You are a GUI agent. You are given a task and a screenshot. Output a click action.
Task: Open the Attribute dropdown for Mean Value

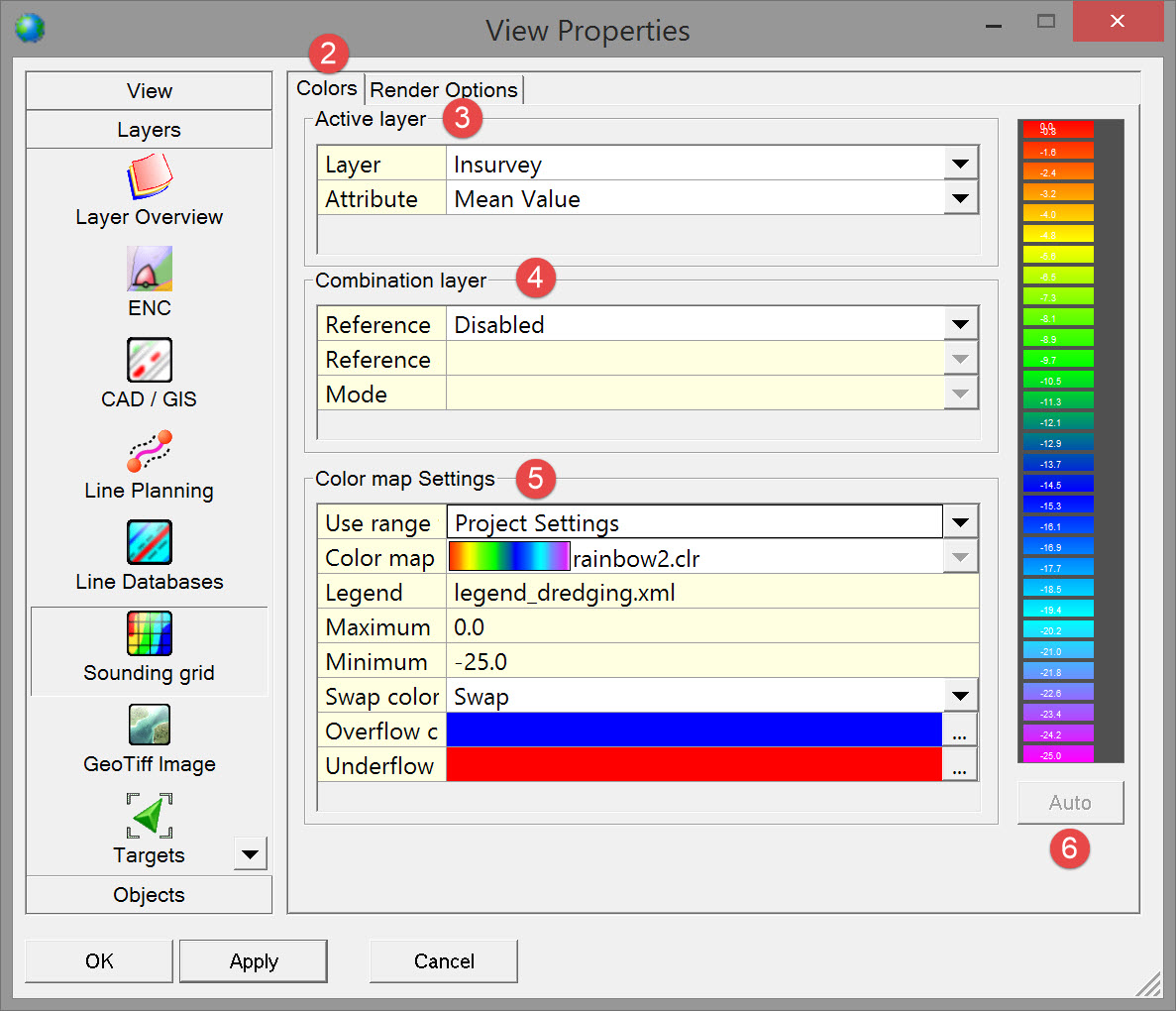959,199
